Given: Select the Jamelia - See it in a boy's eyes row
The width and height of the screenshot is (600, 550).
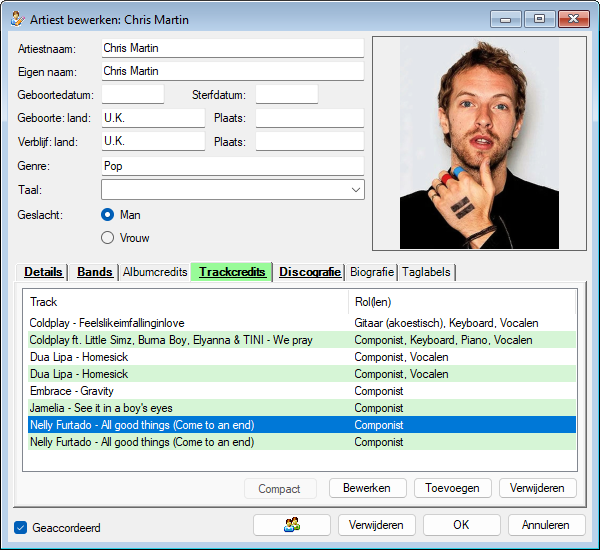Looking at the screenshot, I should [302, 408].
